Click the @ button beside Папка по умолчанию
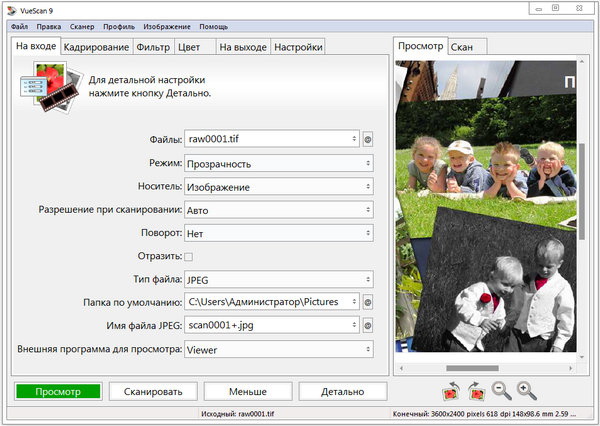The image size is (600, 426). (x=368, y=301)
